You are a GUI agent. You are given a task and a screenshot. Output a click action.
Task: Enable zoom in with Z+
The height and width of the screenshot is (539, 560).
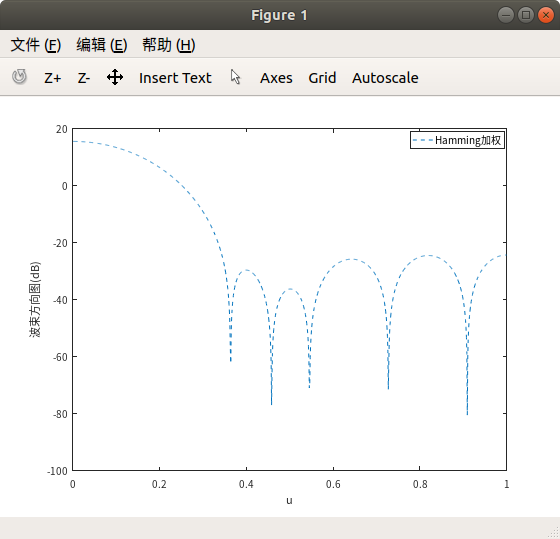point(52,78)
